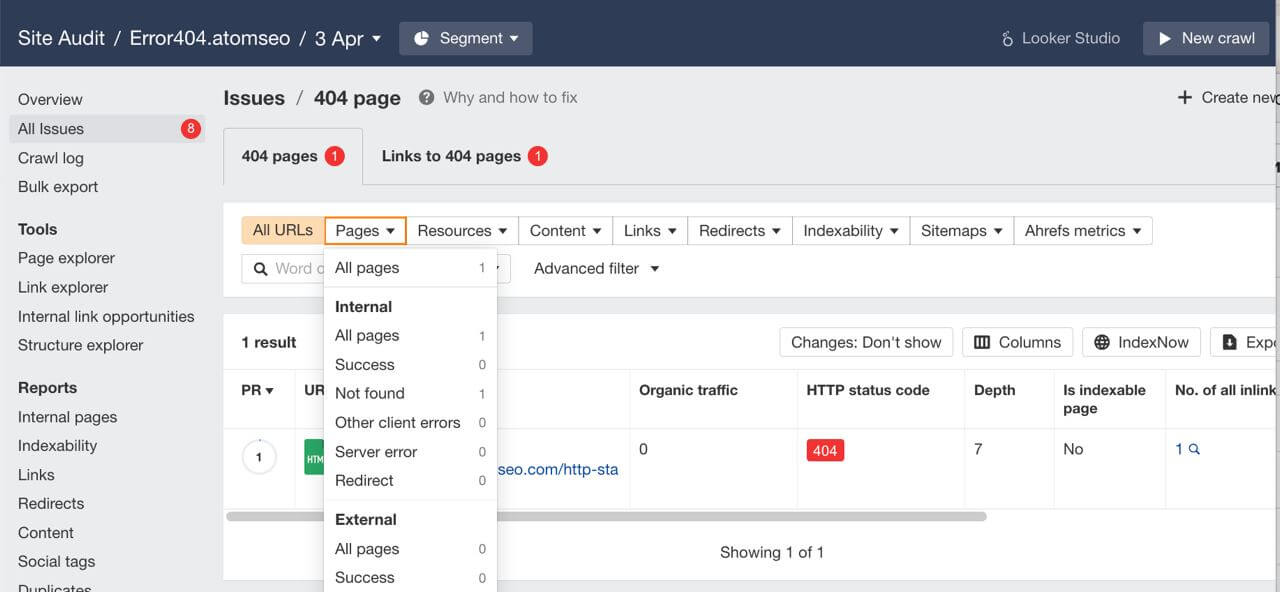The height and width of the screenshot is (592, 1280).
Task: Click the Segment pie chart icon
Action: pos(421,38)
